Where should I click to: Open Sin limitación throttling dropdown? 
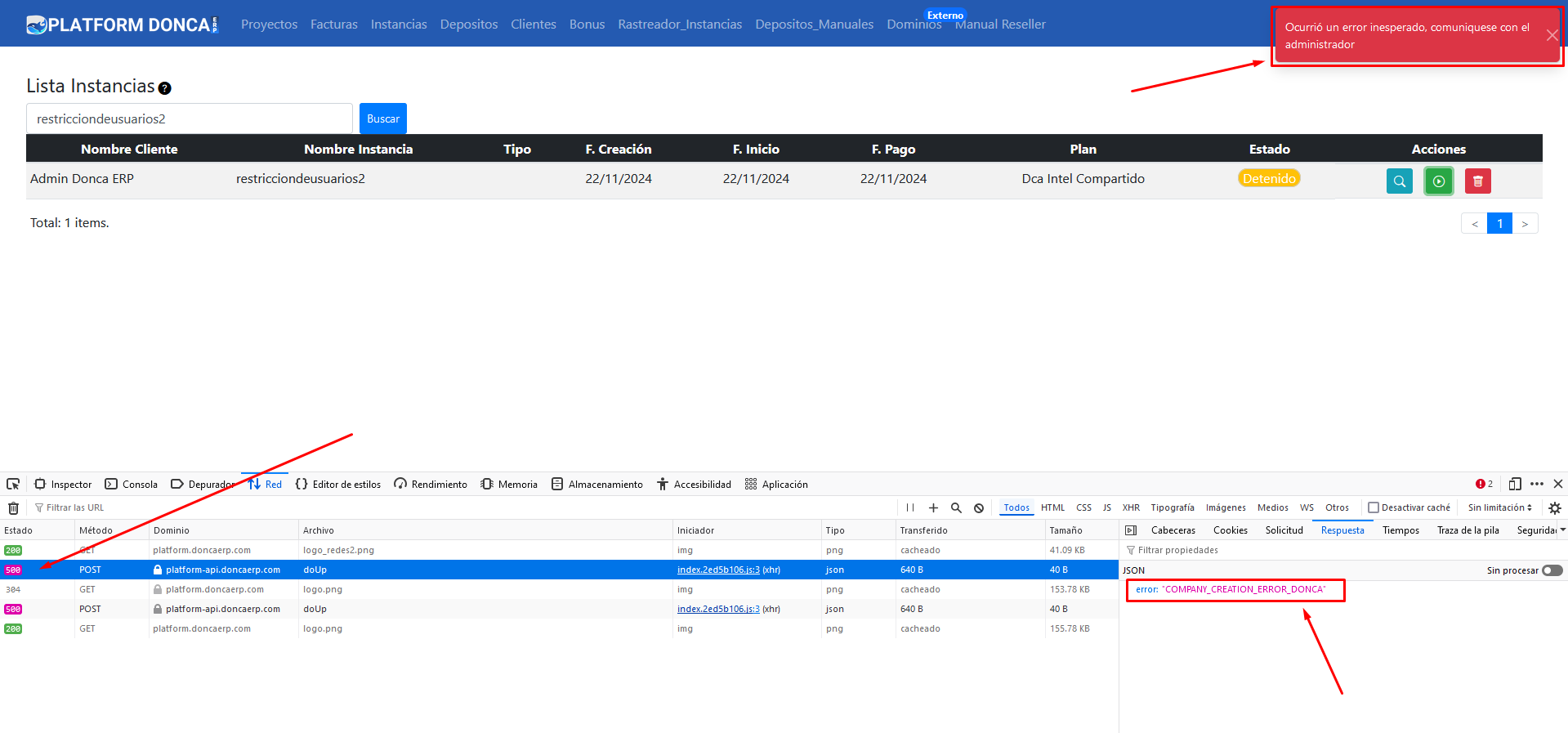click(x=1499, y=507)
